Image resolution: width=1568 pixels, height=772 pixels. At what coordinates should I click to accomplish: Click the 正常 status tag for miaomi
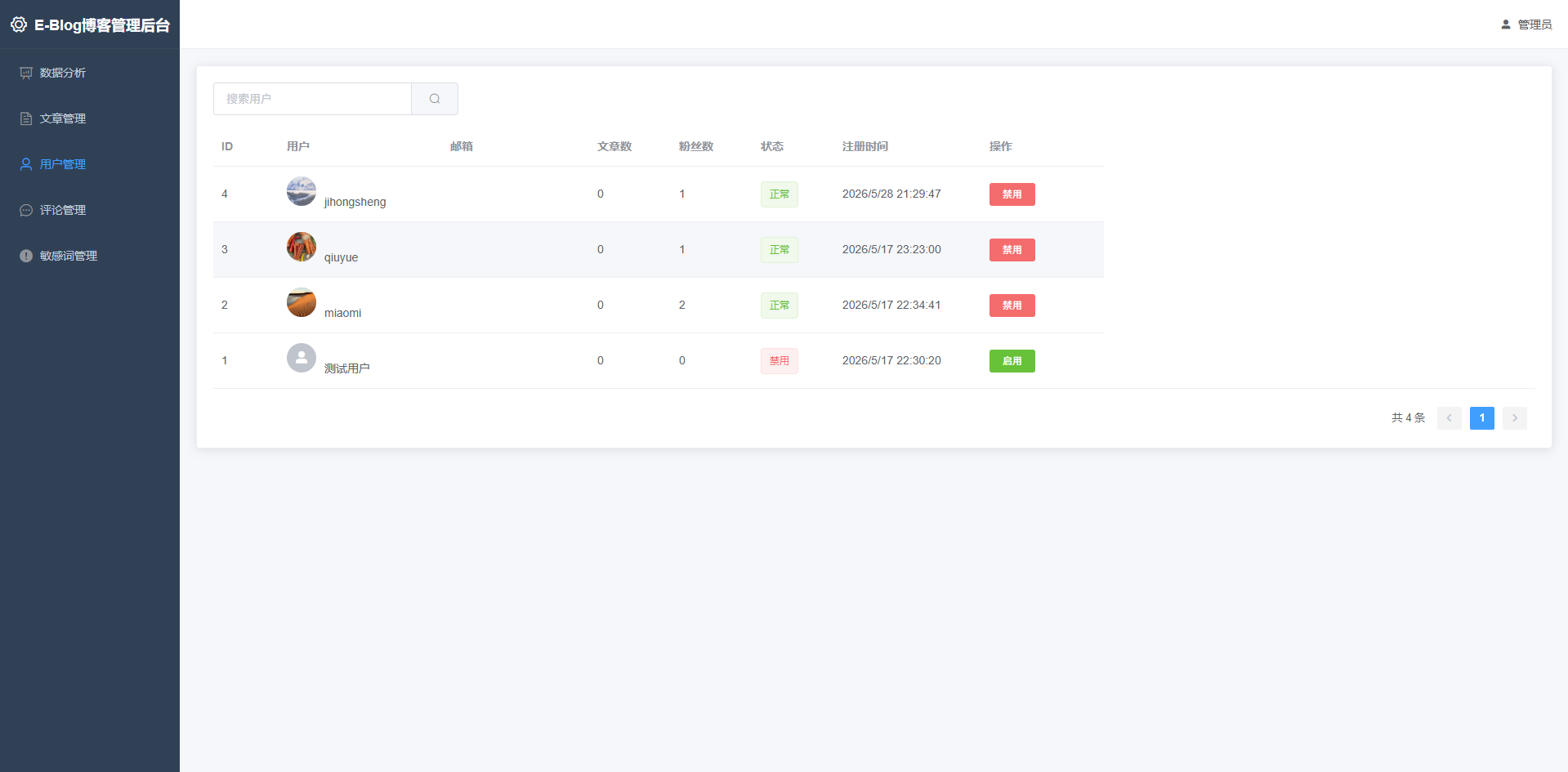[780, 306]
